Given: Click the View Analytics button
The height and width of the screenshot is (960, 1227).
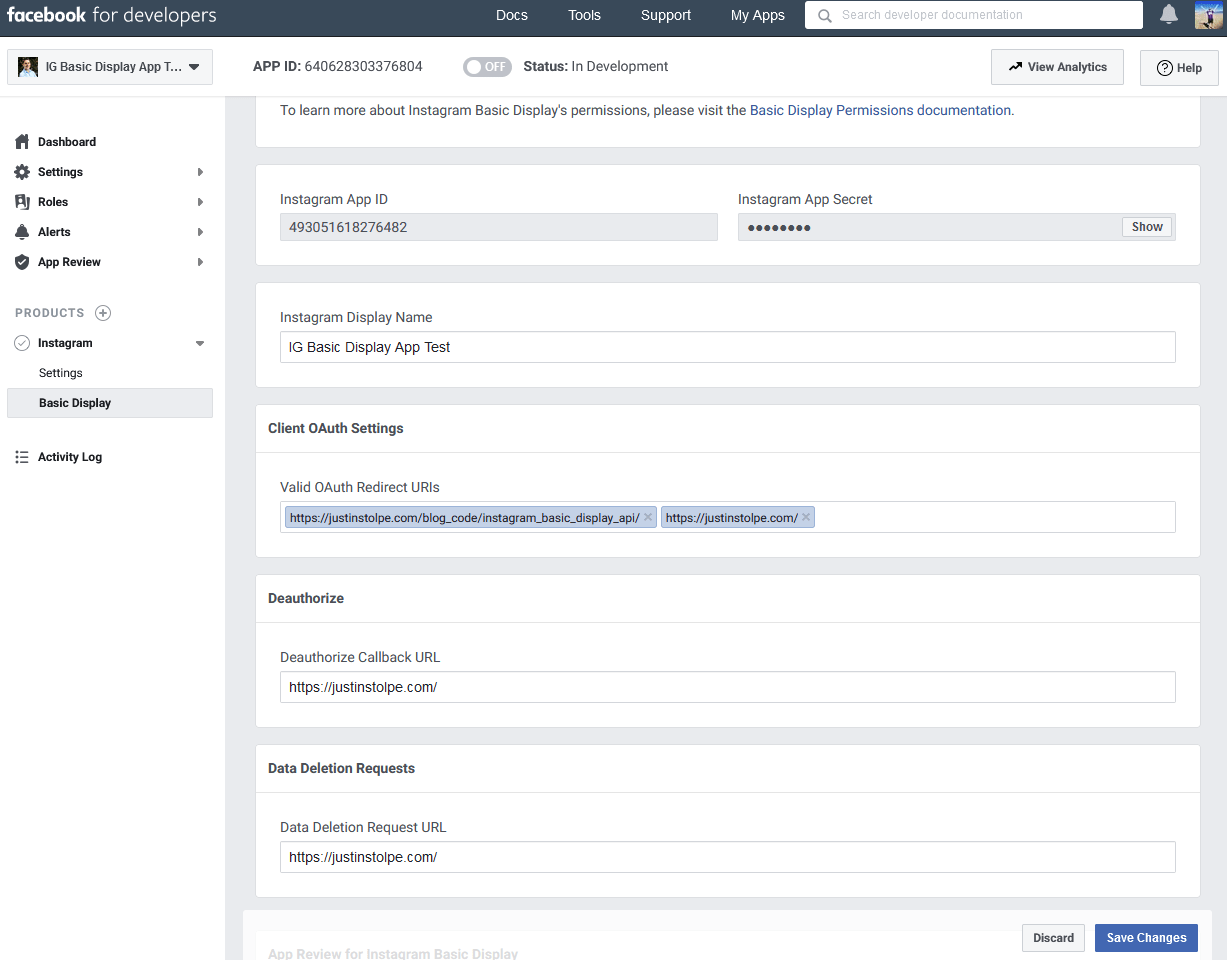Looking at the screenshot, I should pyautogui.click(x=1057, y=67).
